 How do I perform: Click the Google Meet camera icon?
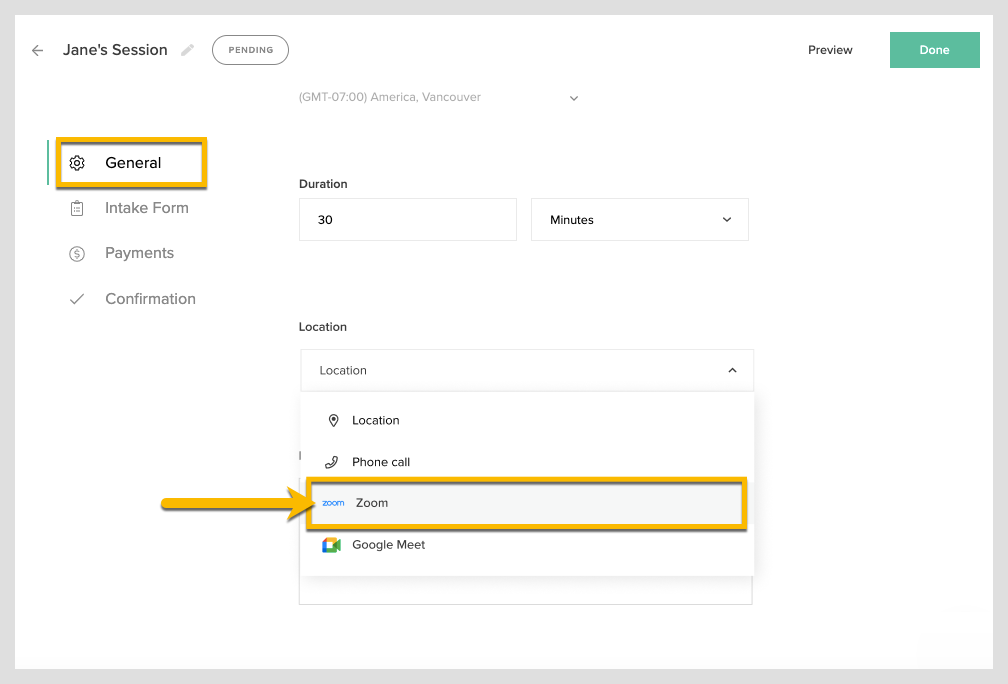[332, 545]
